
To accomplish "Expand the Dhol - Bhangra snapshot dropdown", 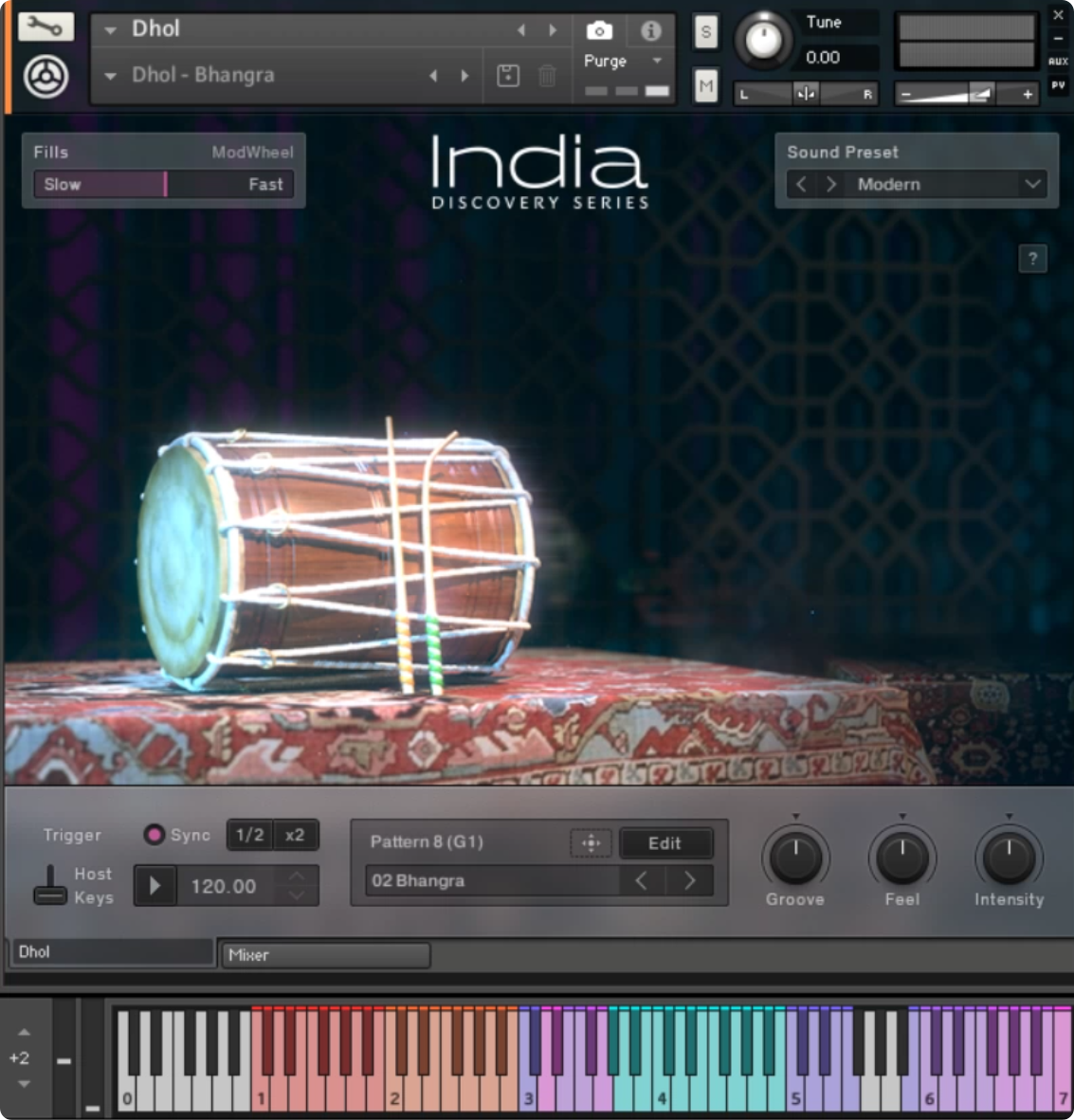I will coord(111,77).
